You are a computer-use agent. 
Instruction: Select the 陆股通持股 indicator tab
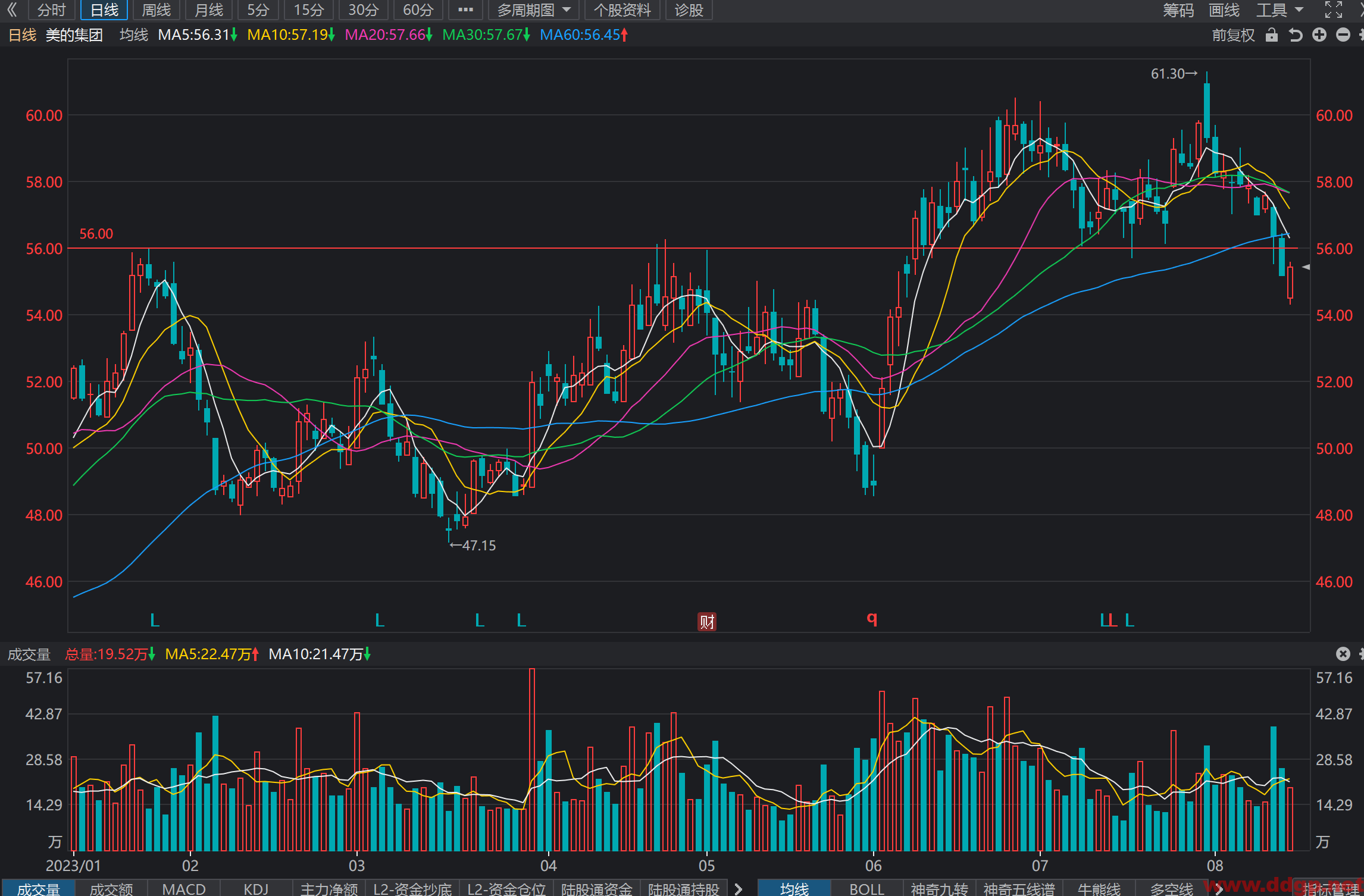pyautogui.click(x=684, y=888)
